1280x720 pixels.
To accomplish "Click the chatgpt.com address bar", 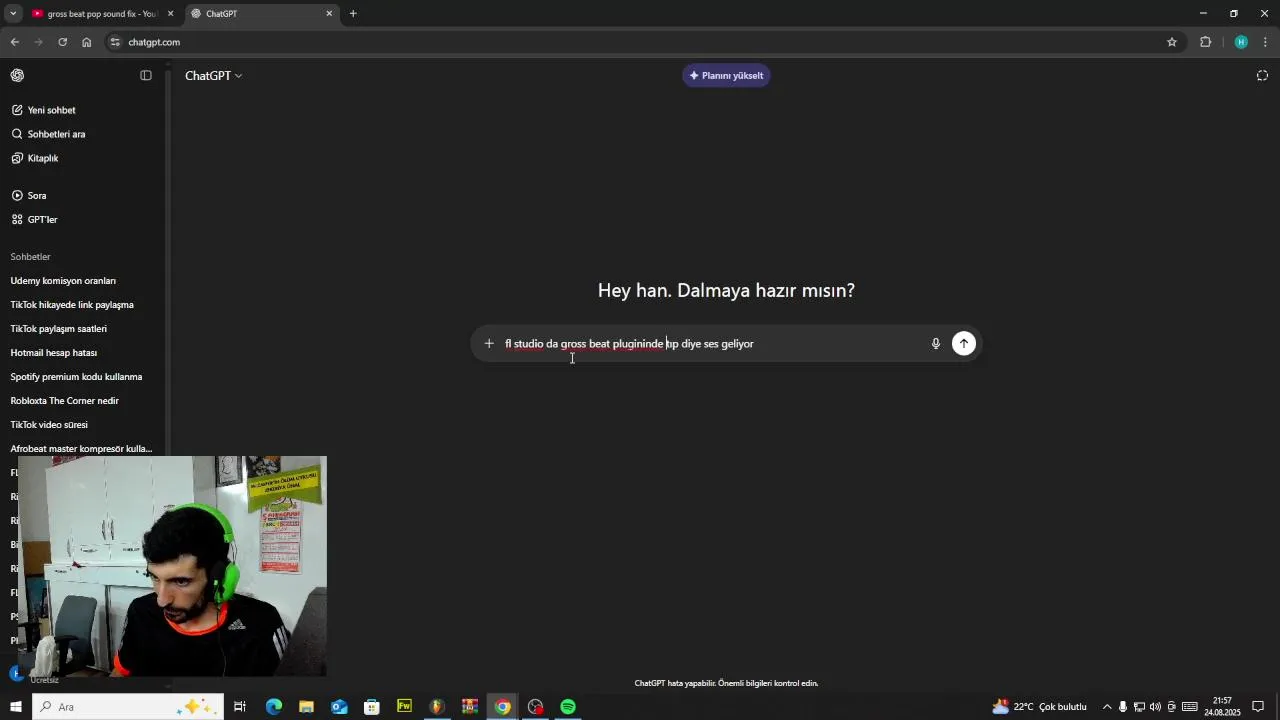I will click(x=640, y=42).
